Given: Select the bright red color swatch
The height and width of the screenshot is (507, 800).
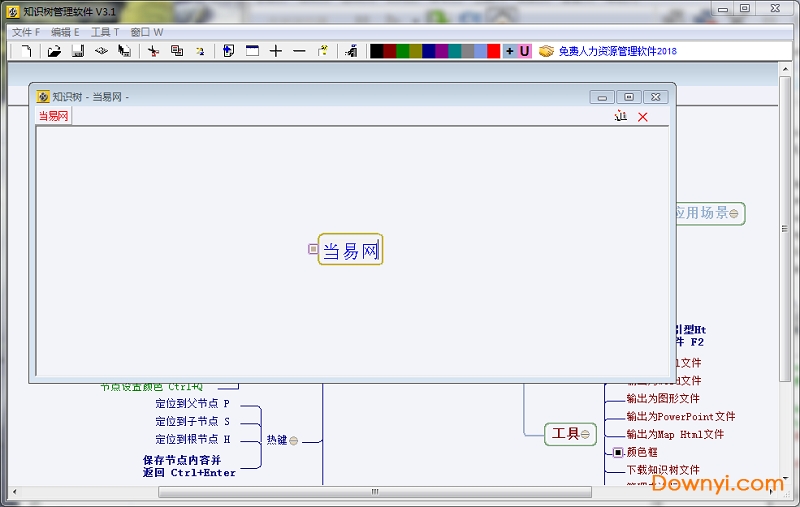Looking at the screenshot, I should click(493, 51).
